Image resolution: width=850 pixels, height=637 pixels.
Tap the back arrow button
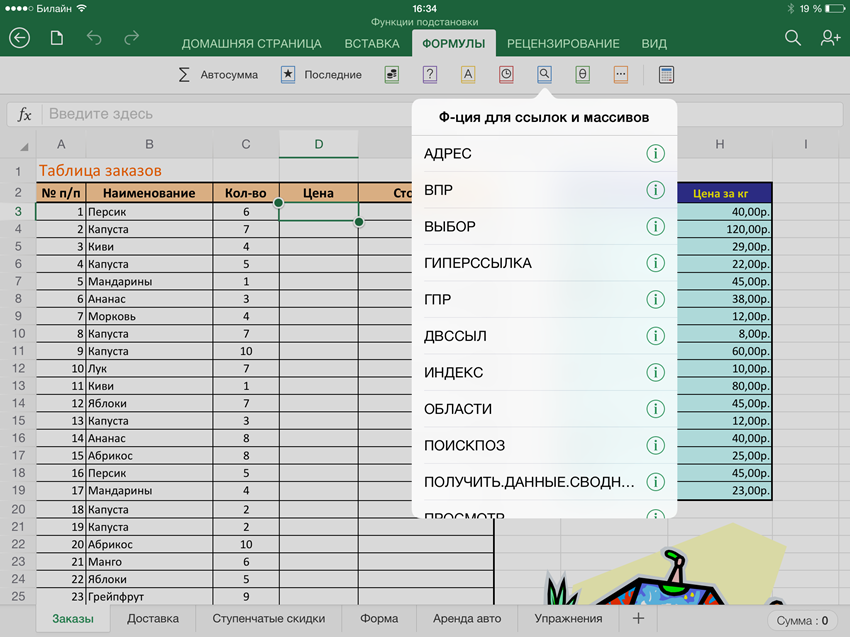click(x=20, y=38)
